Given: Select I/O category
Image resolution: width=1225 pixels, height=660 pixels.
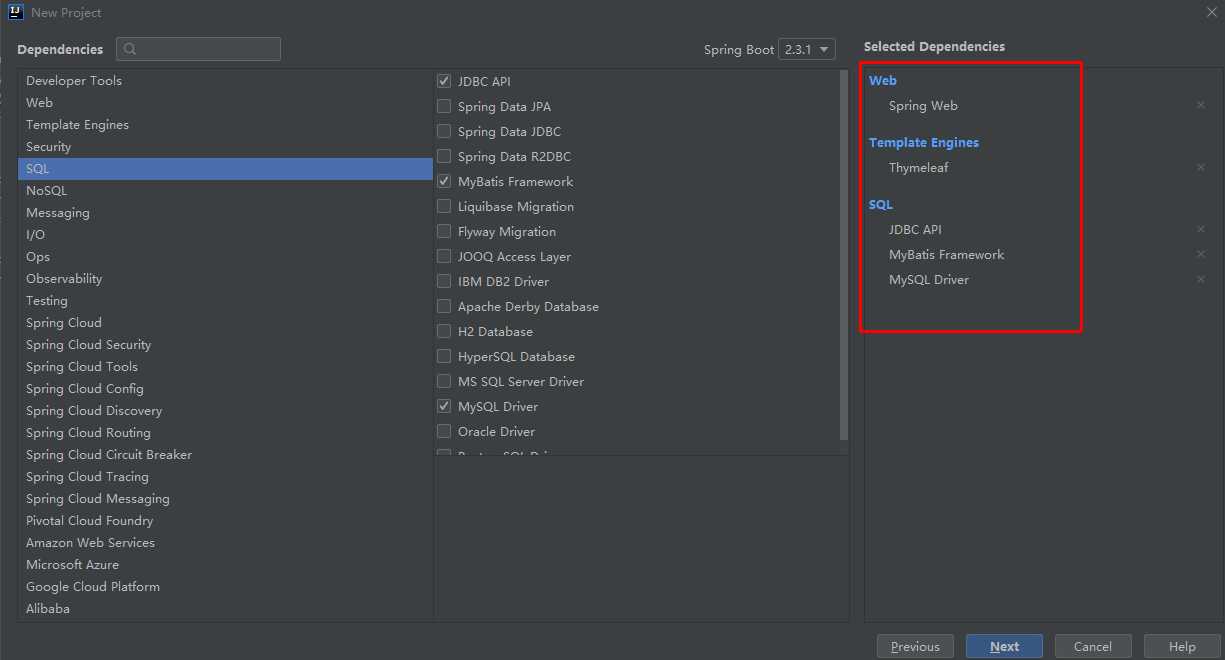Looking at the screenshot, I should pos(225,234).
